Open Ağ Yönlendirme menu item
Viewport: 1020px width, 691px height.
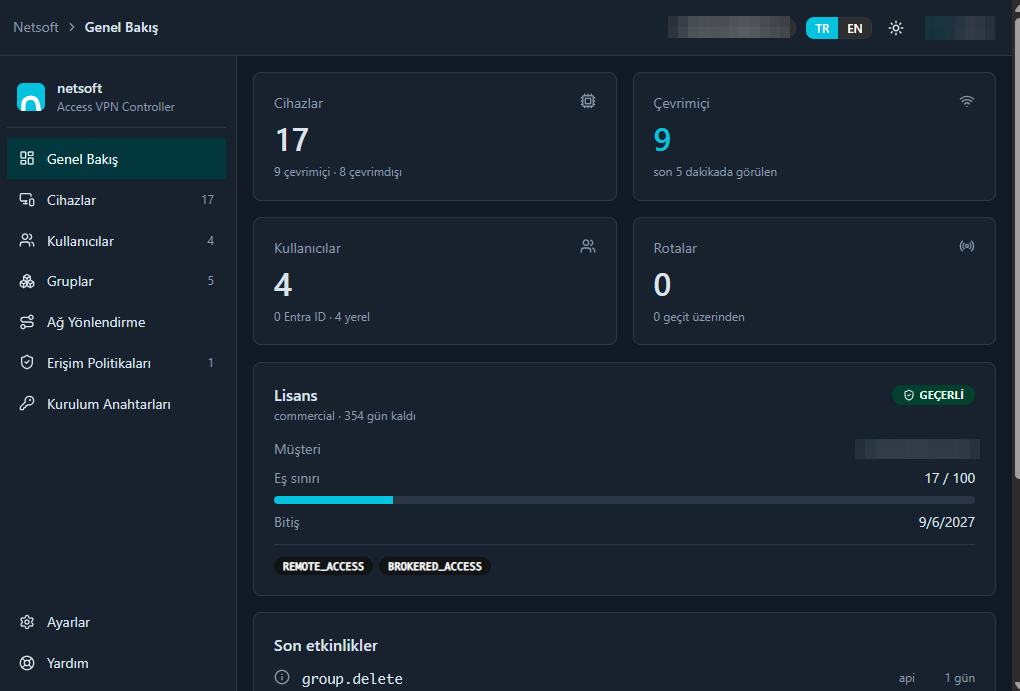click(x=116, y=322)
